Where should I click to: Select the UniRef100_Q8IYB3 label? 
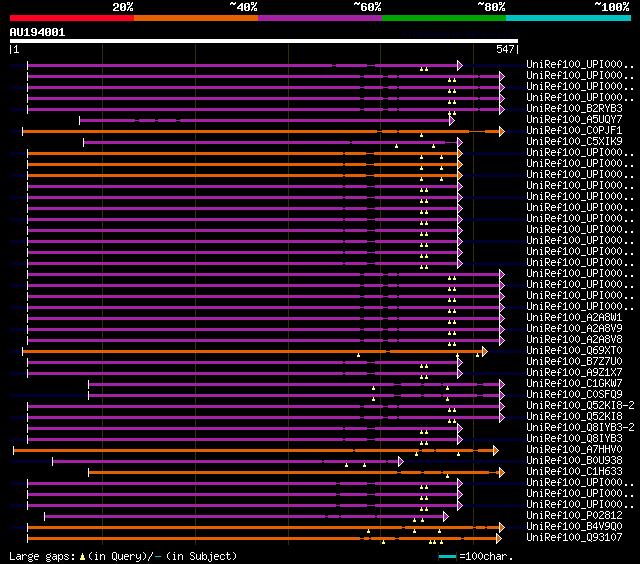click(574, 439)
